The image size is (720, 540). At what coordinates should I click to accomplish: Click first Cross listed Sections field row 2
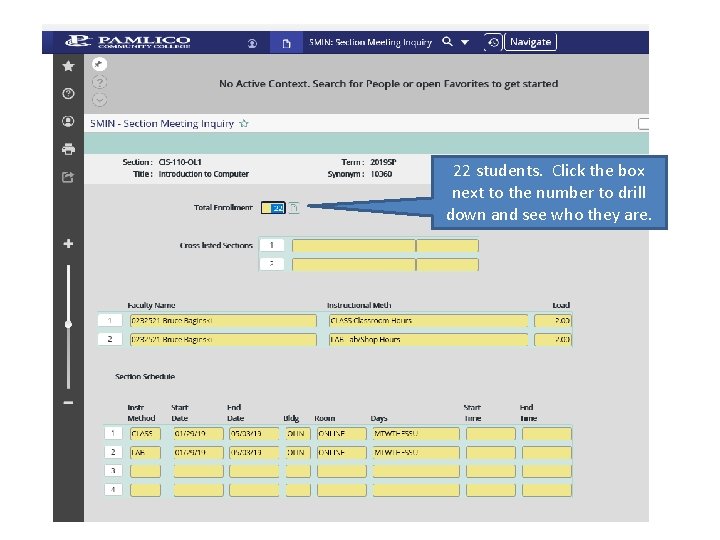[x=354, y=264]
